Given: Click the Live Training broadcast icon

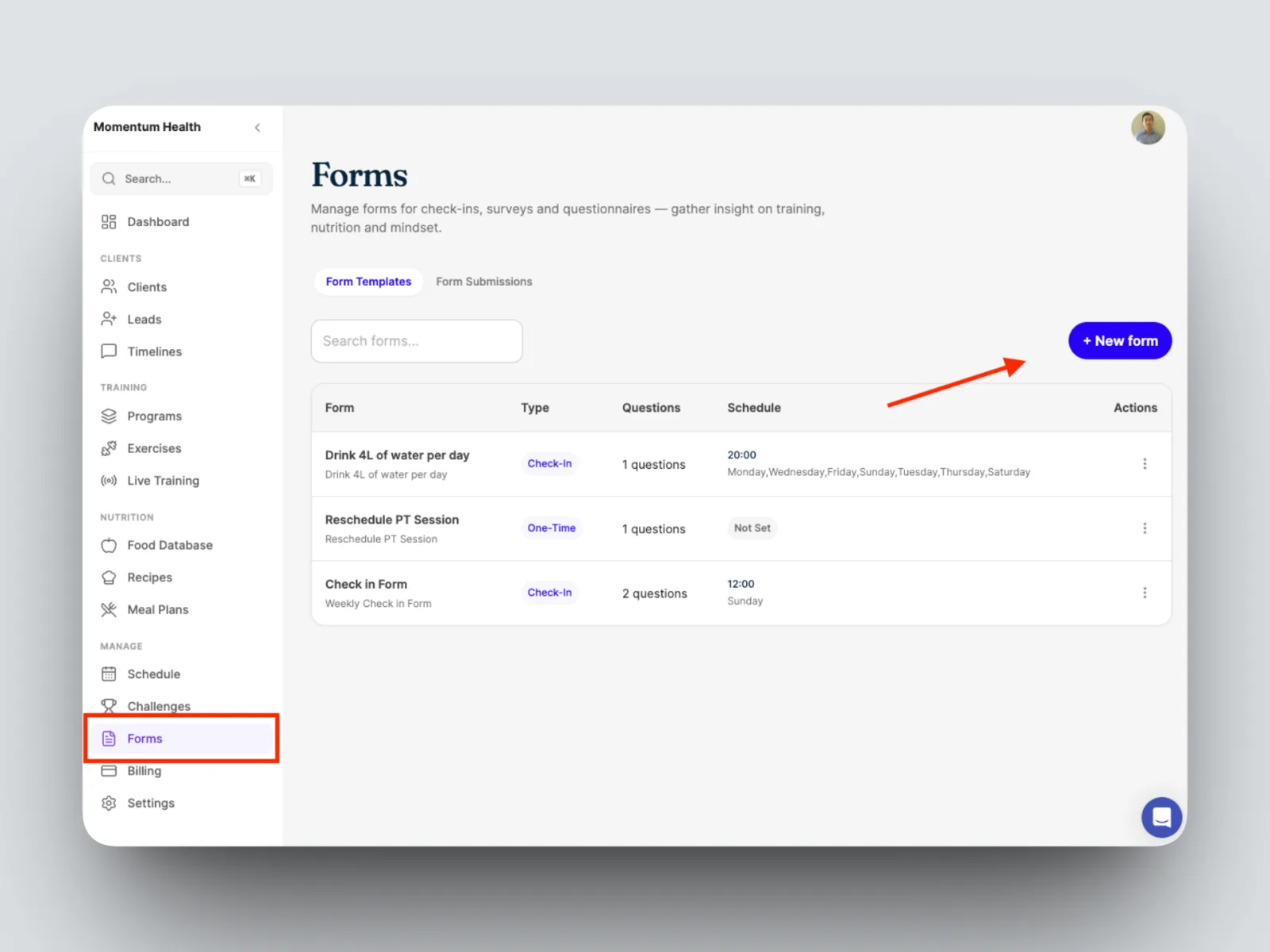Looking at the screenshot, I should click(109, 481).
